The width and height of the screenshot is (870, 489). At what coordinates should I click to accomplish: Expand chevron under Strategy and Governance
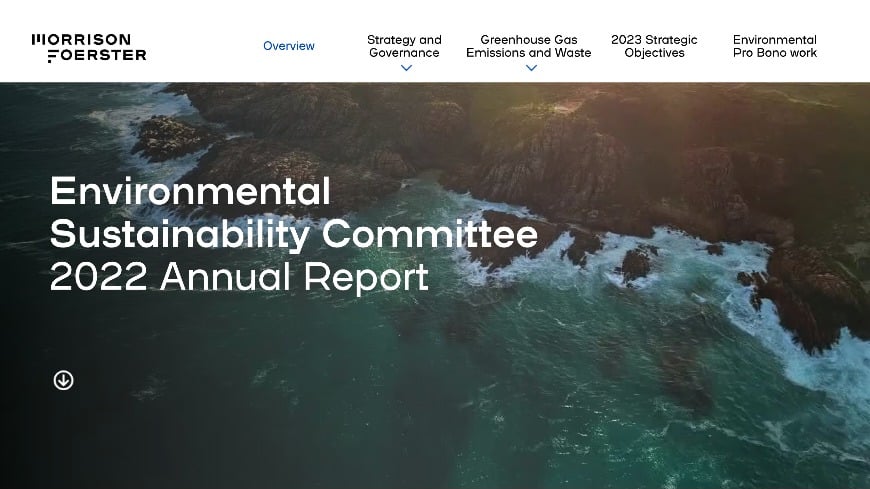(x=406, y=68)
